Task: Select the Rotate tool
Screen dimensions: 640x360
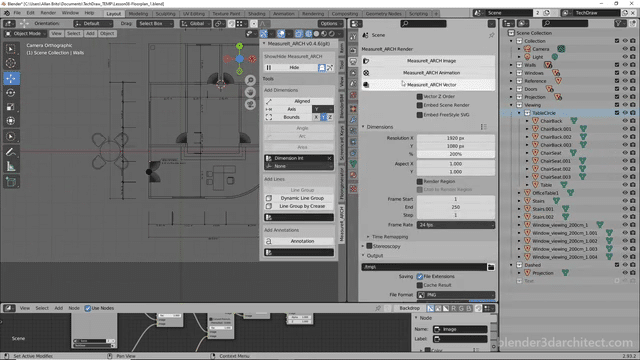Action: coord(11,93)
